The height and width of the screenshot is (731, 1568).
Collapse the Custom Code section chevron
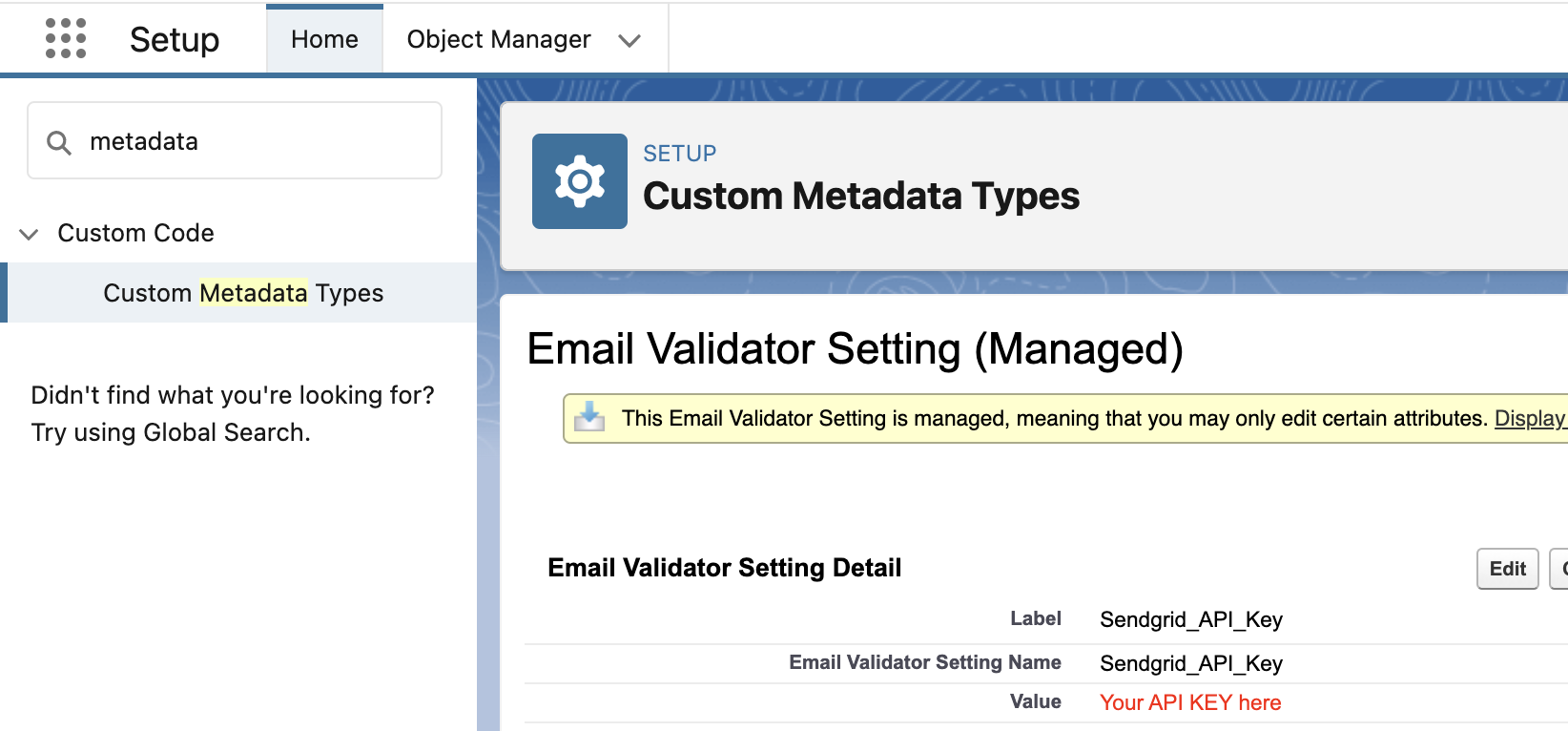click(x=30, y=234)
